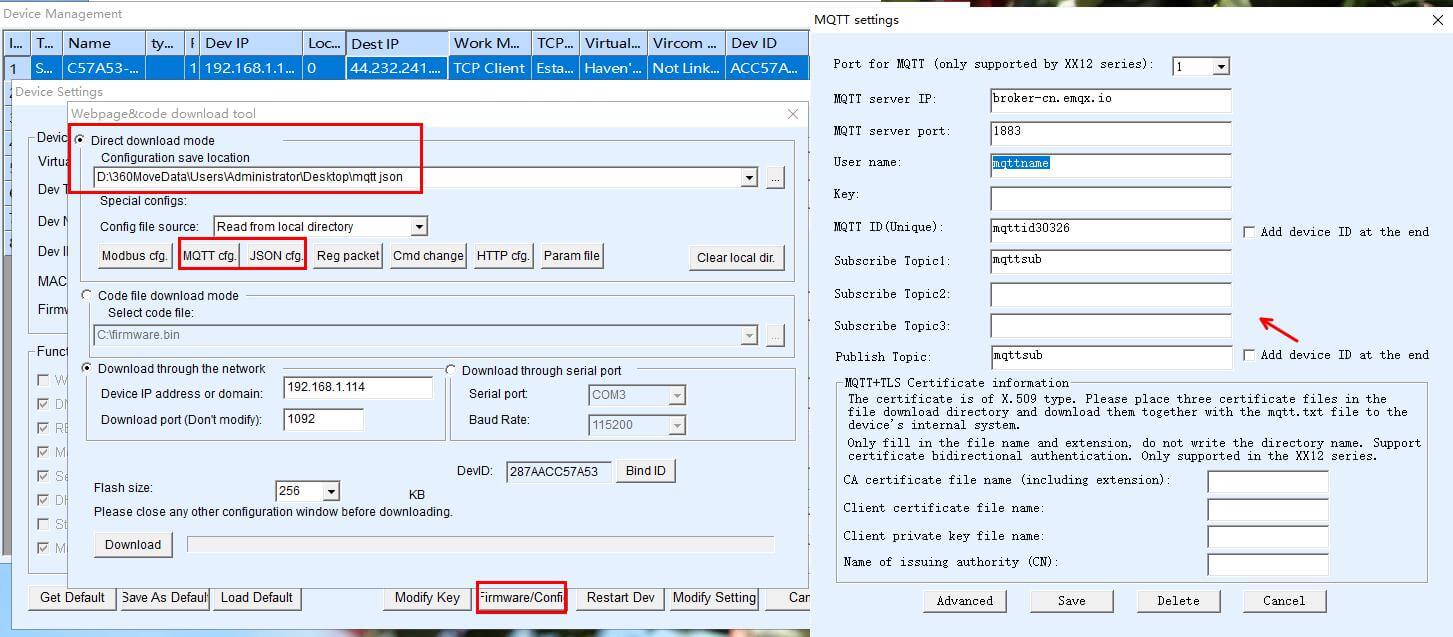
Task: Choose Download through serial port option
Action: coord(451,370)
